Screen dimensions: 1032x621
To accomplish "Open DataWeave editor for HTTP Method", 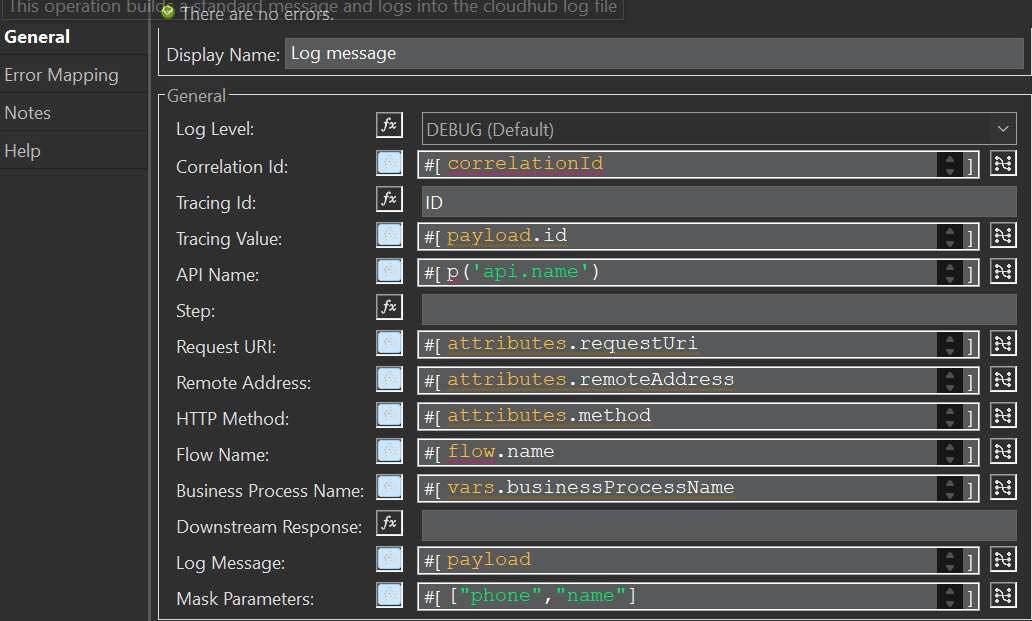I will [1003, 415].
